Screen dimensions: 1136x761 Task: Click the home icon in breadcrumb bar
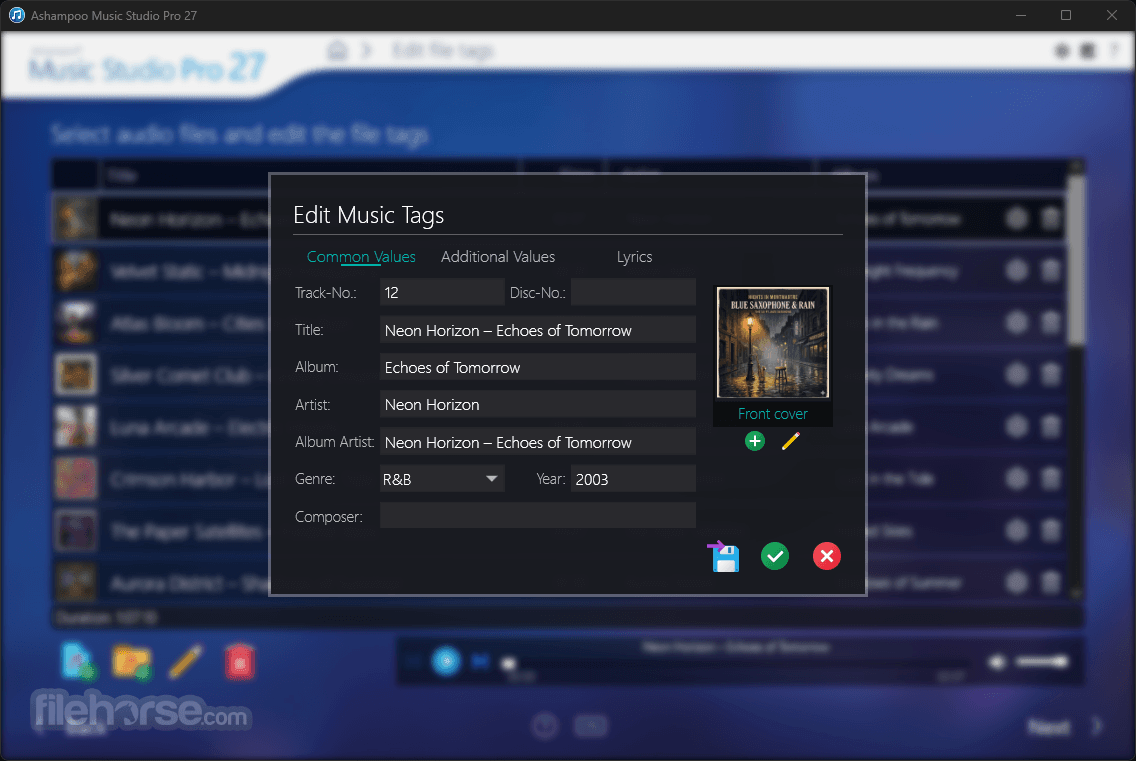[x=337, y=51]
